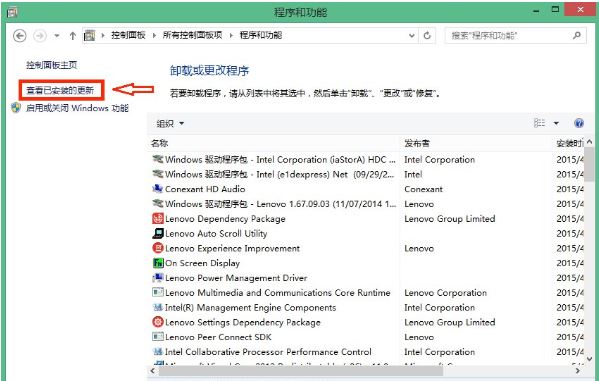Click the view layout icon in toolbar
The width and height of the screenshot is (599, 381).
point(539,123)
